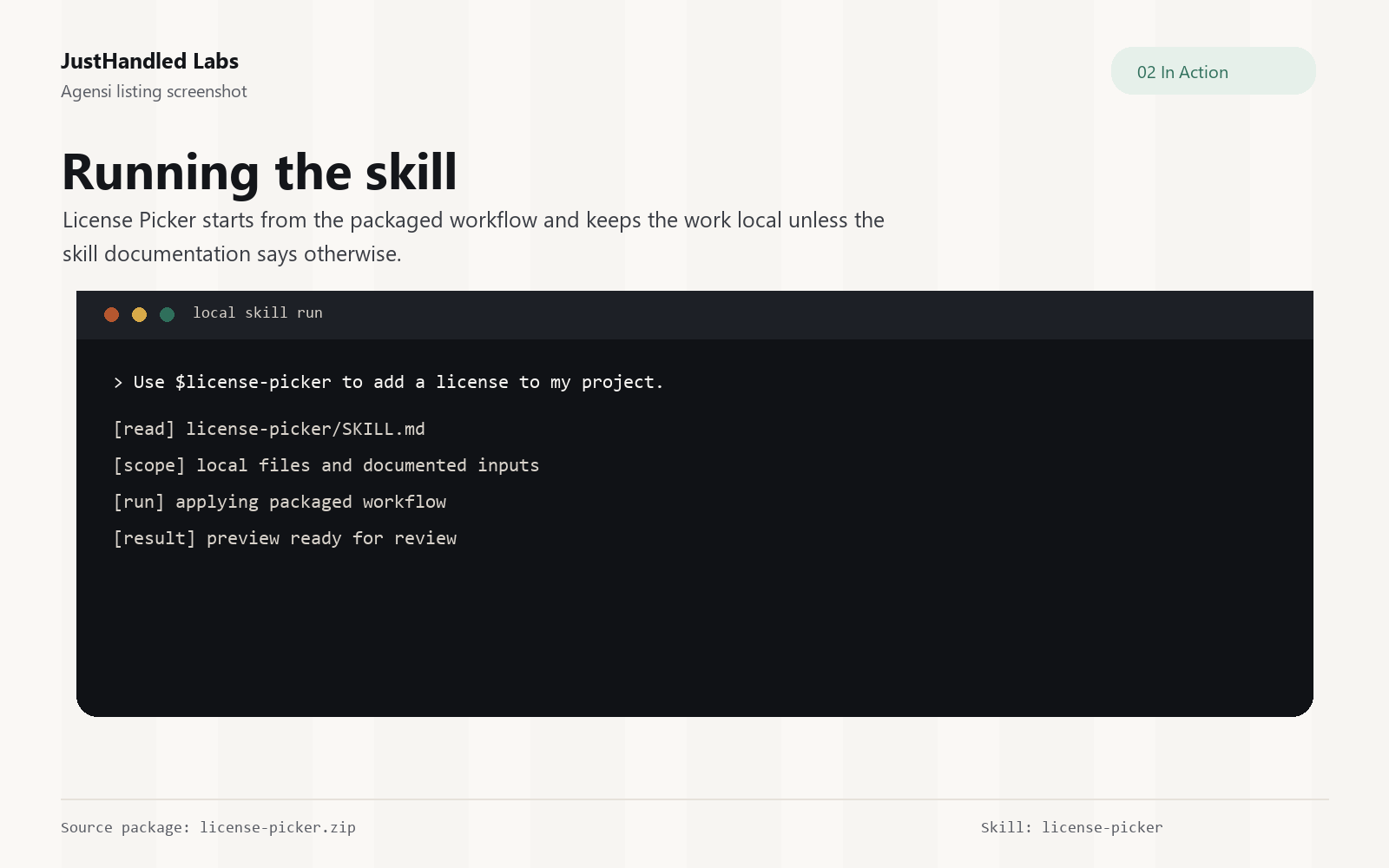
Task: Click the JustHandled Labs brand name
Action: pyautogui.click(x=149, y=62)
